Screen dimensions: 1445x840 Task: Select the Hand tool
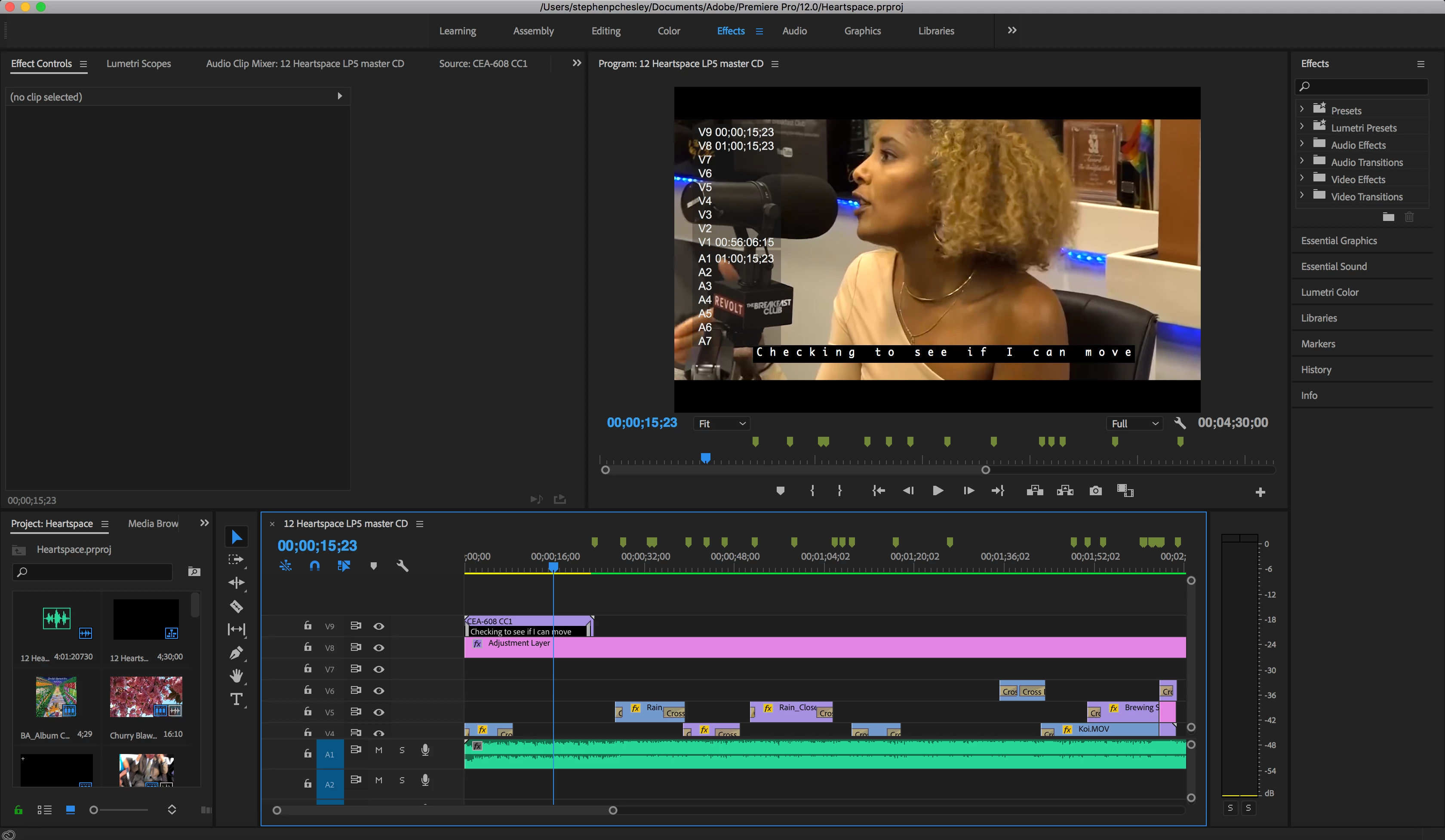(x=236, y=676)
